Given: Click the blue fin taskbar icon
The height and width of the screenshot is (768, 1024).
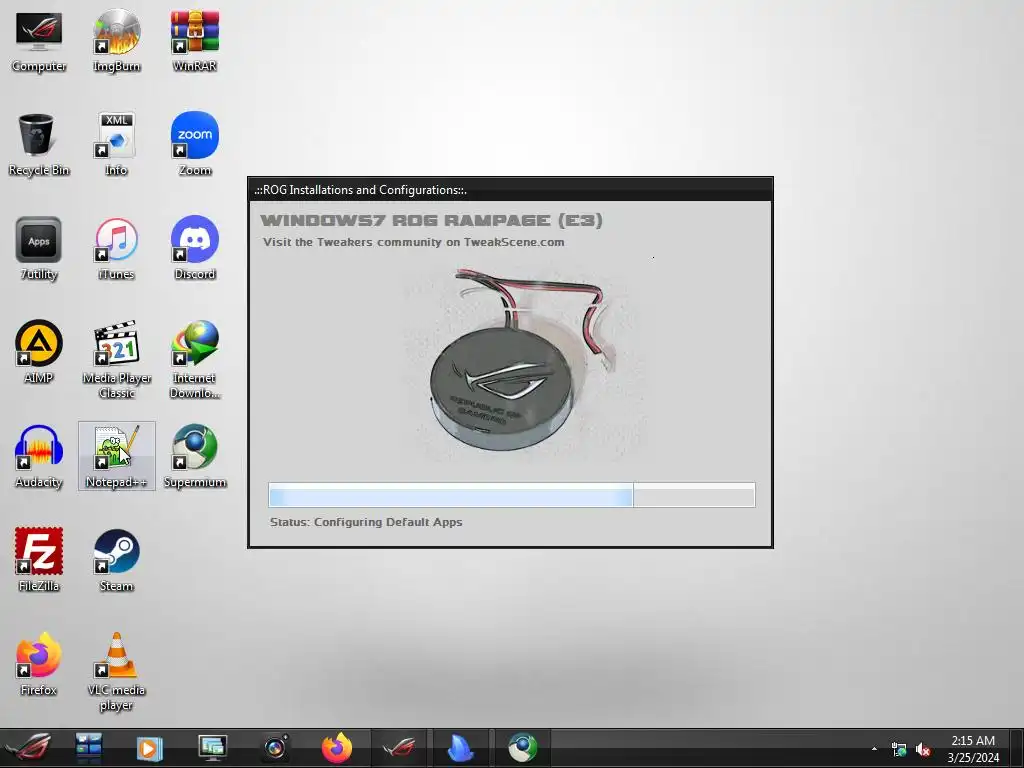Looking at the screenshot, I should [460, 748].
